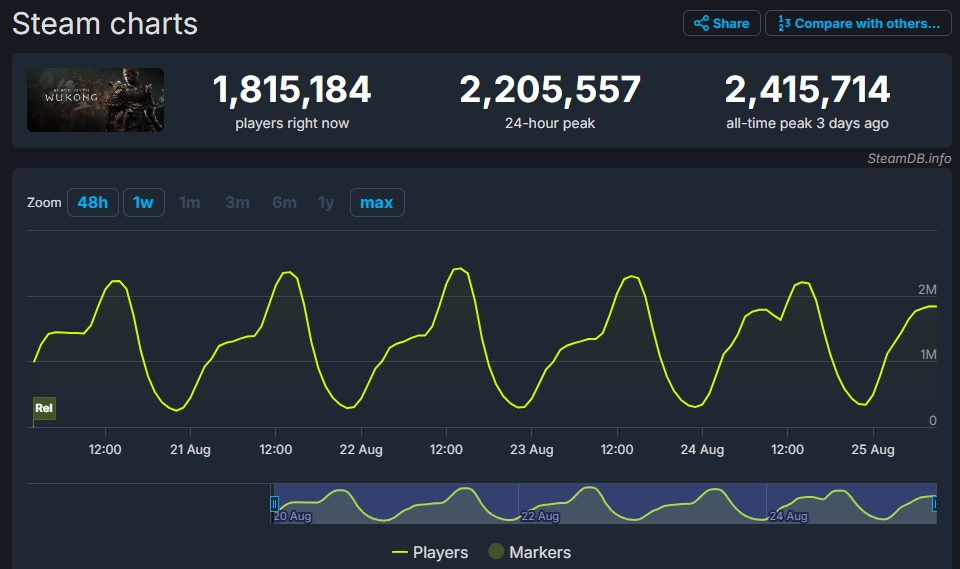Click the 1,815,184 players right now figure
Image resolution: width=960 pixels, height=569 pixels.
(x=291, y=89)
